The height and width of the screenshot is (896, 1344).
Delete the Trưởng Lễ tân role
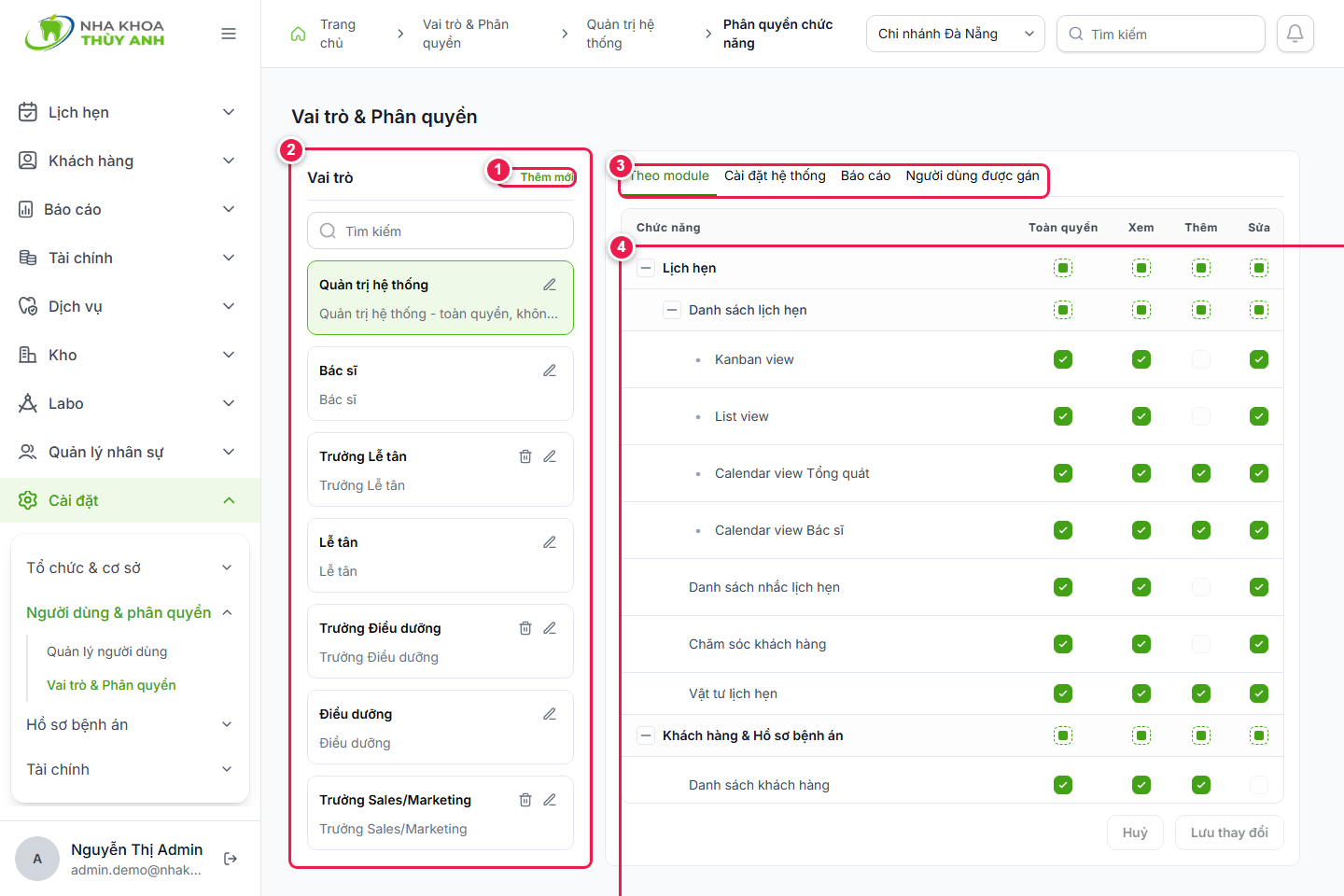tap(525, 456)
